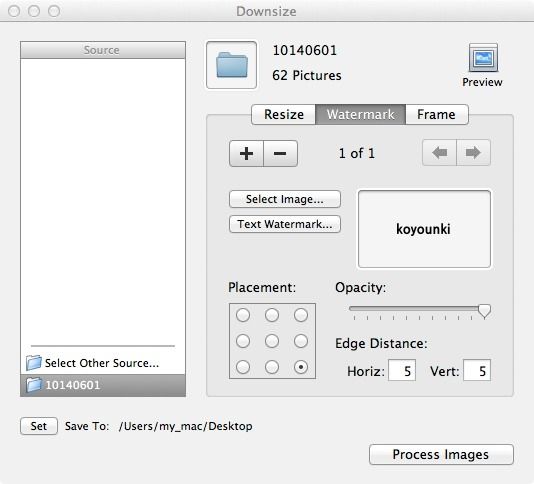Click the Select Image... button
Image resolution: width=534 pixels, height=484 pixels.
pyautogui.click(x=285, y=199)
